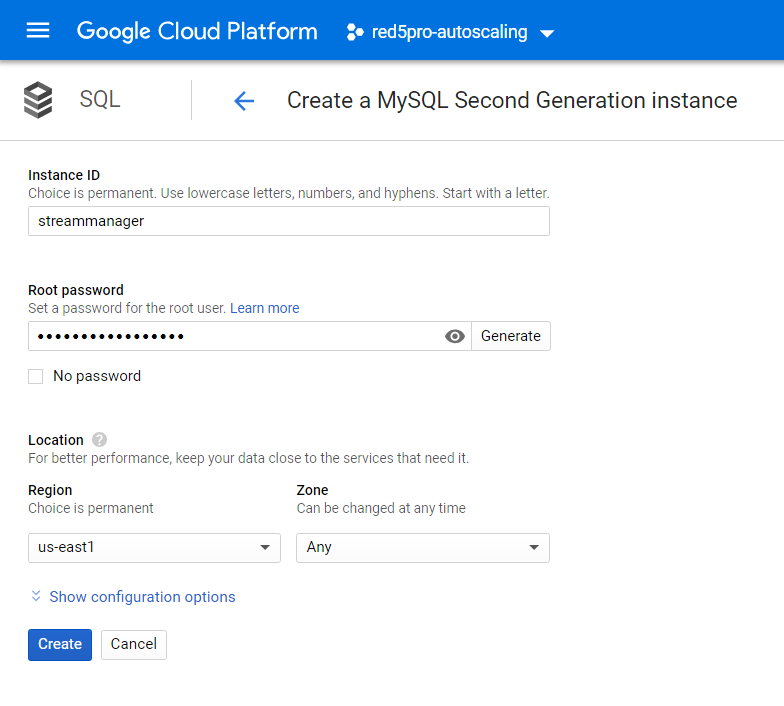Go back using the blue arrow
Screen dimensions: 784x706
244,101
